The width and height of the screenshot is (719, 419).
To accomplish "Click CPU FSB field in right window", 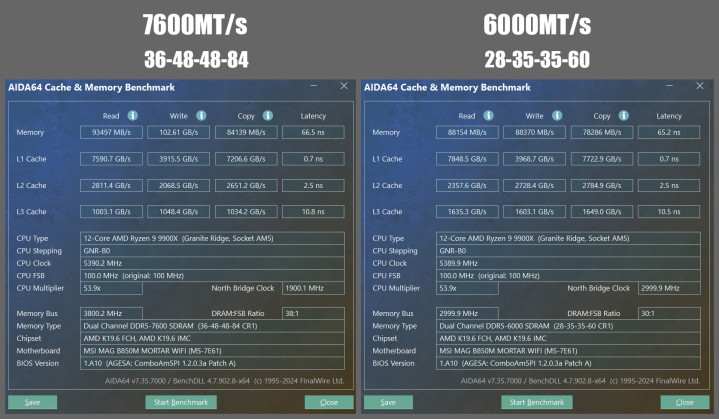I will click(568, 276).
